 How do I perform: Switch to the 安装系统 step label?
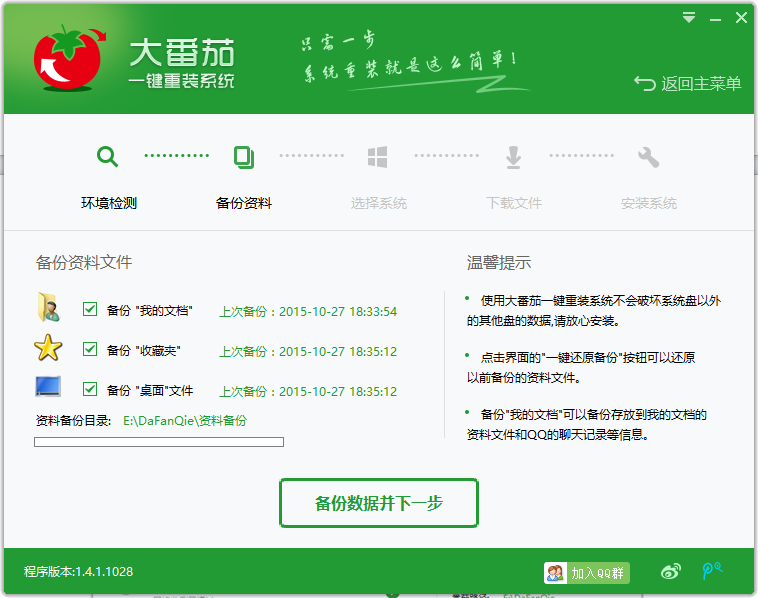coord(649,203)
